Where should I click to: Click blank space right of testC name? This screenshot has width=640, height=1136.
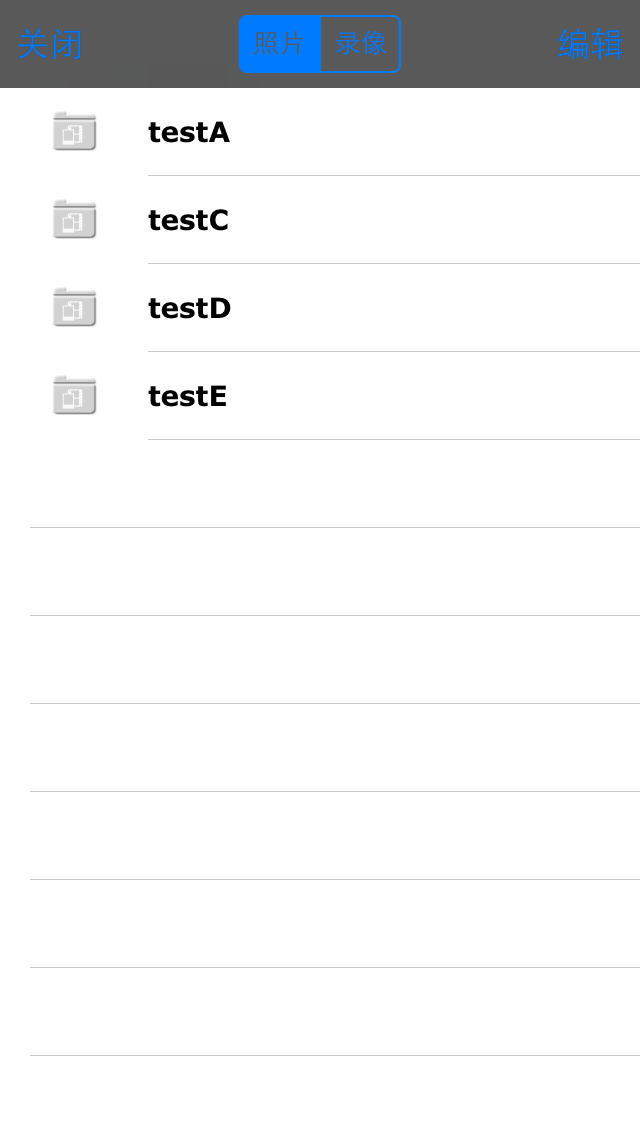pyautogui.click(x=435, y=220)
